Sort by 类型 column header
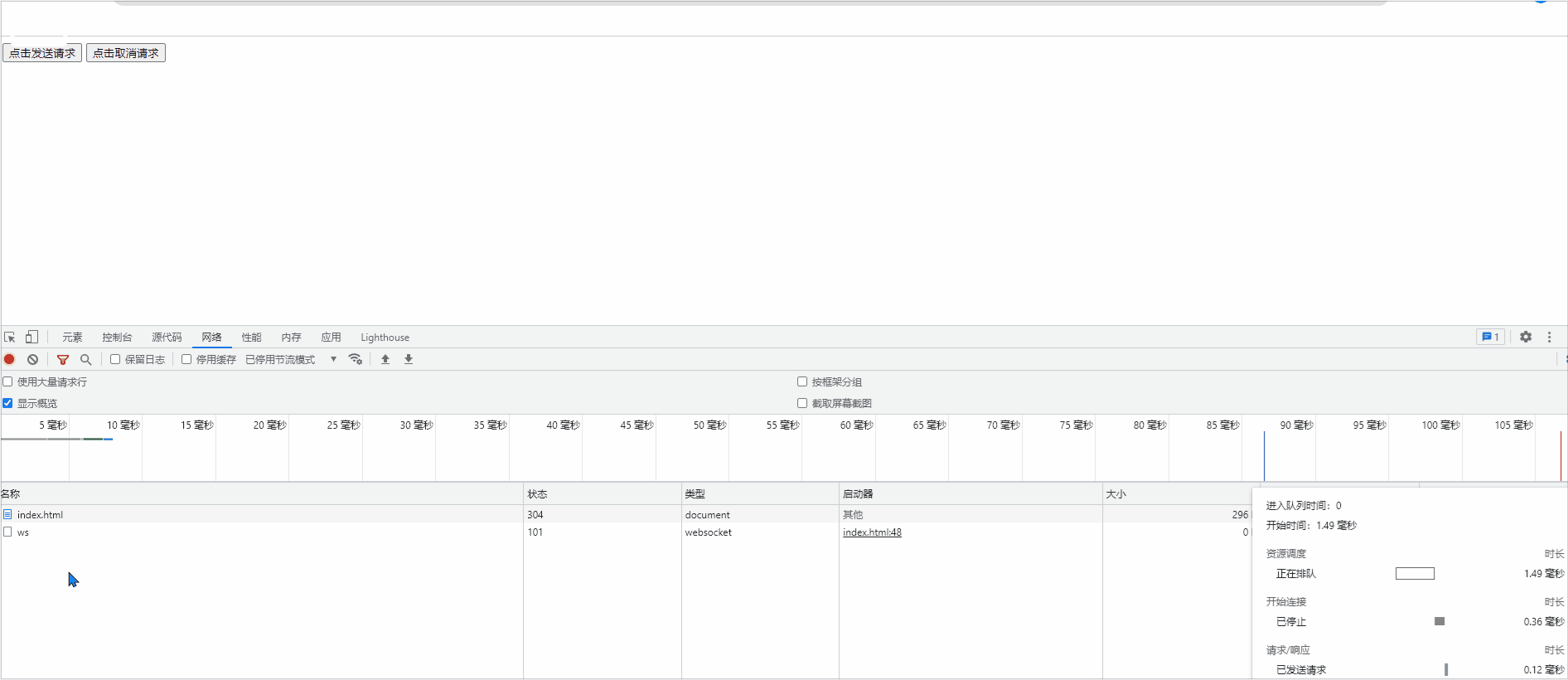This screenshot has width=1568, height=680. click(x=760, y=493)
